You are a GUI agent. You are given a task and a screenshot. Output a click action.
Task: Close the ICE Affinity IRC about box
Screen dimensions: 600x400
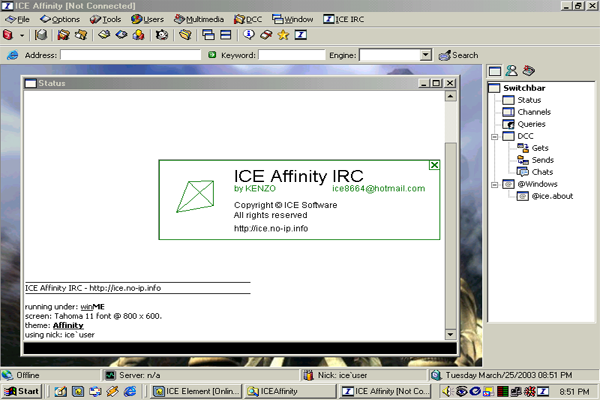434,165
